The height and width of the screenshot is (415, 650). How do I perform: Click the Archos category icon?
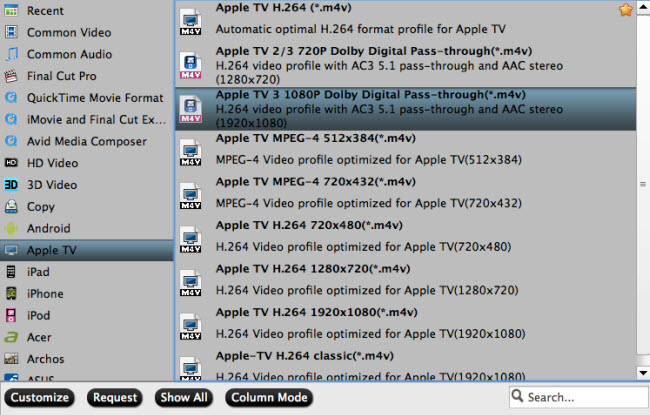(11, 359)
